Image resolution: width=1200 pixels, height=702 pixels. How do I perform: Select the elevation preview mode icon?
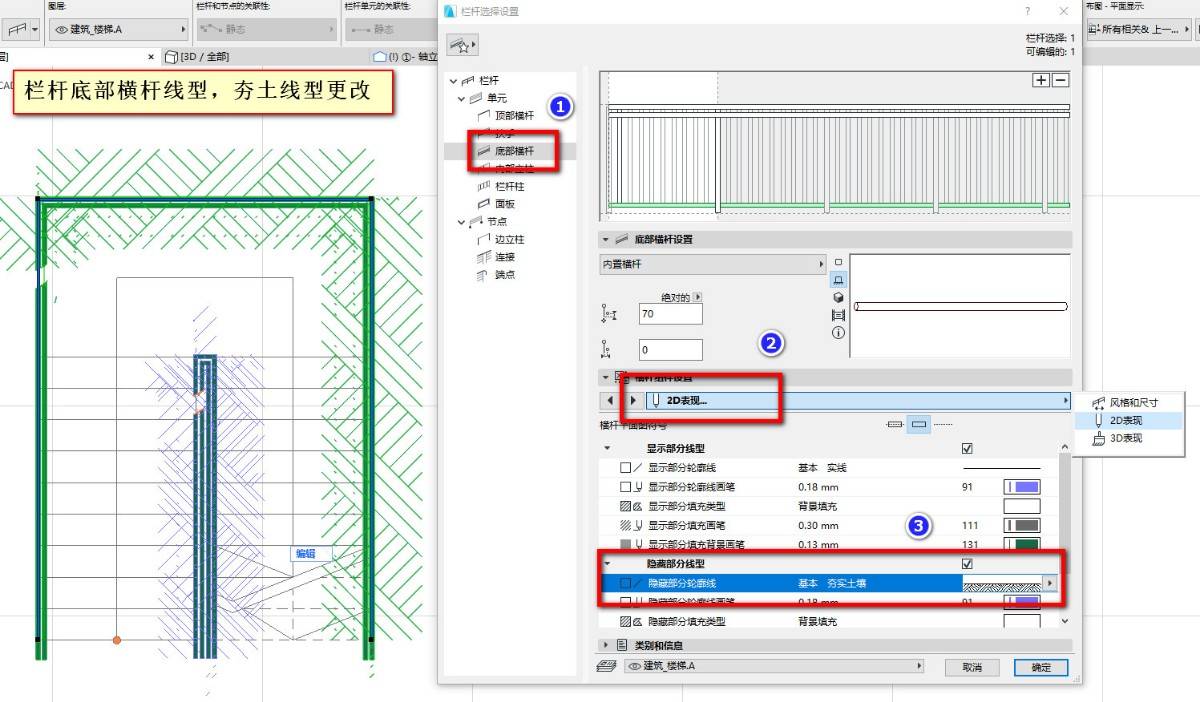(x=838, y=280)
